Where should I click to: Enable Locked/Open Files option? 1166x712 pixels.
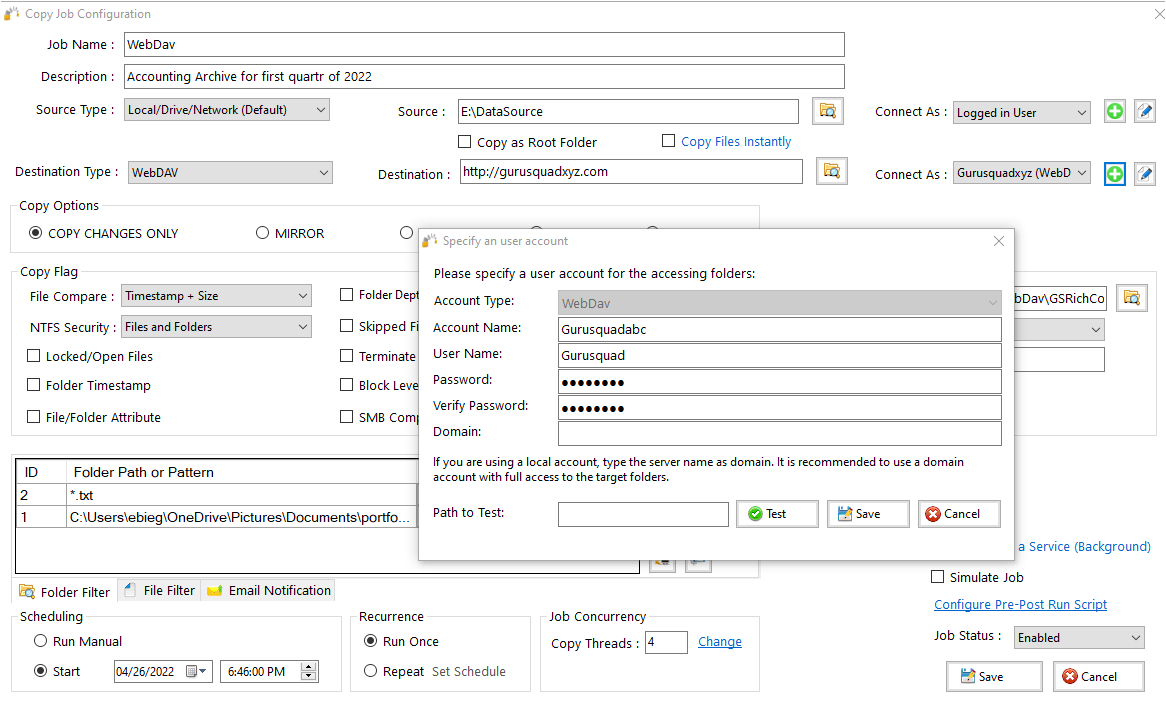click(x=33, y=356)
